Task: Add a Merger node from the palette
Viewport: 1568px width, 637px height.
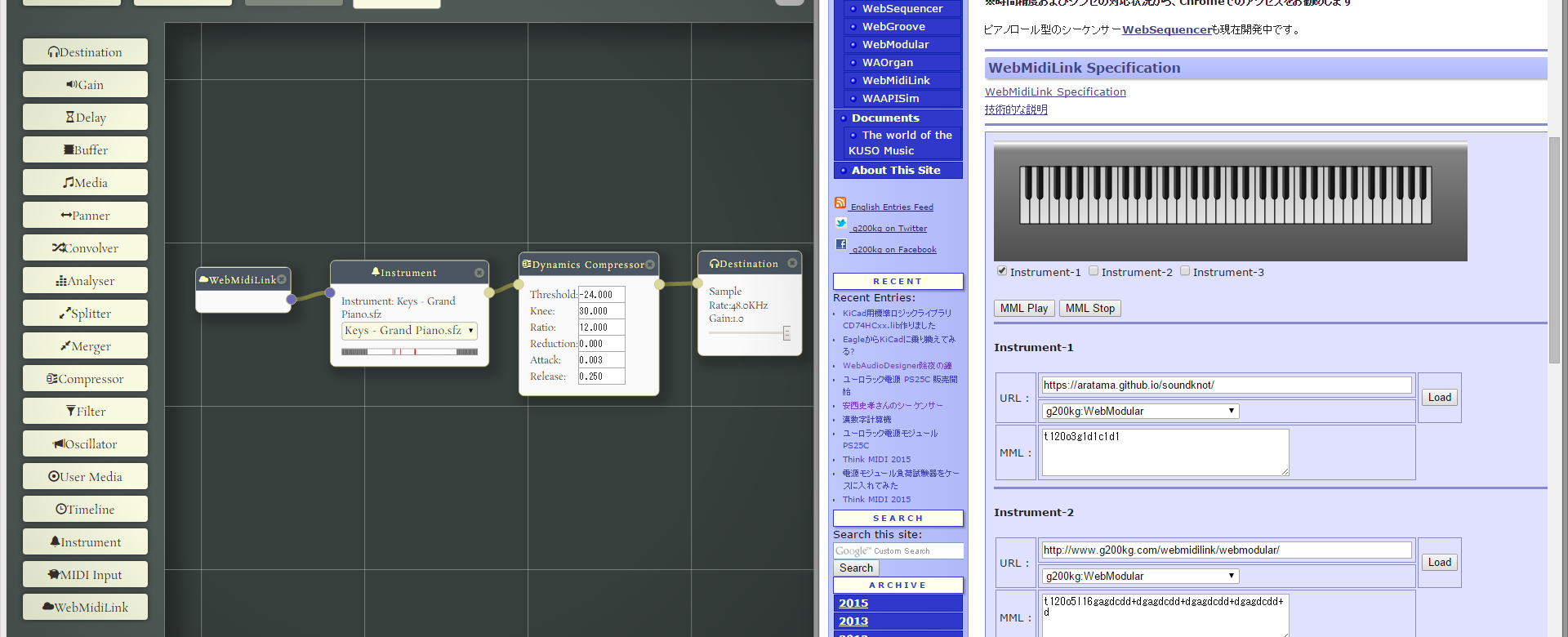Action: [x=85, y=345]
